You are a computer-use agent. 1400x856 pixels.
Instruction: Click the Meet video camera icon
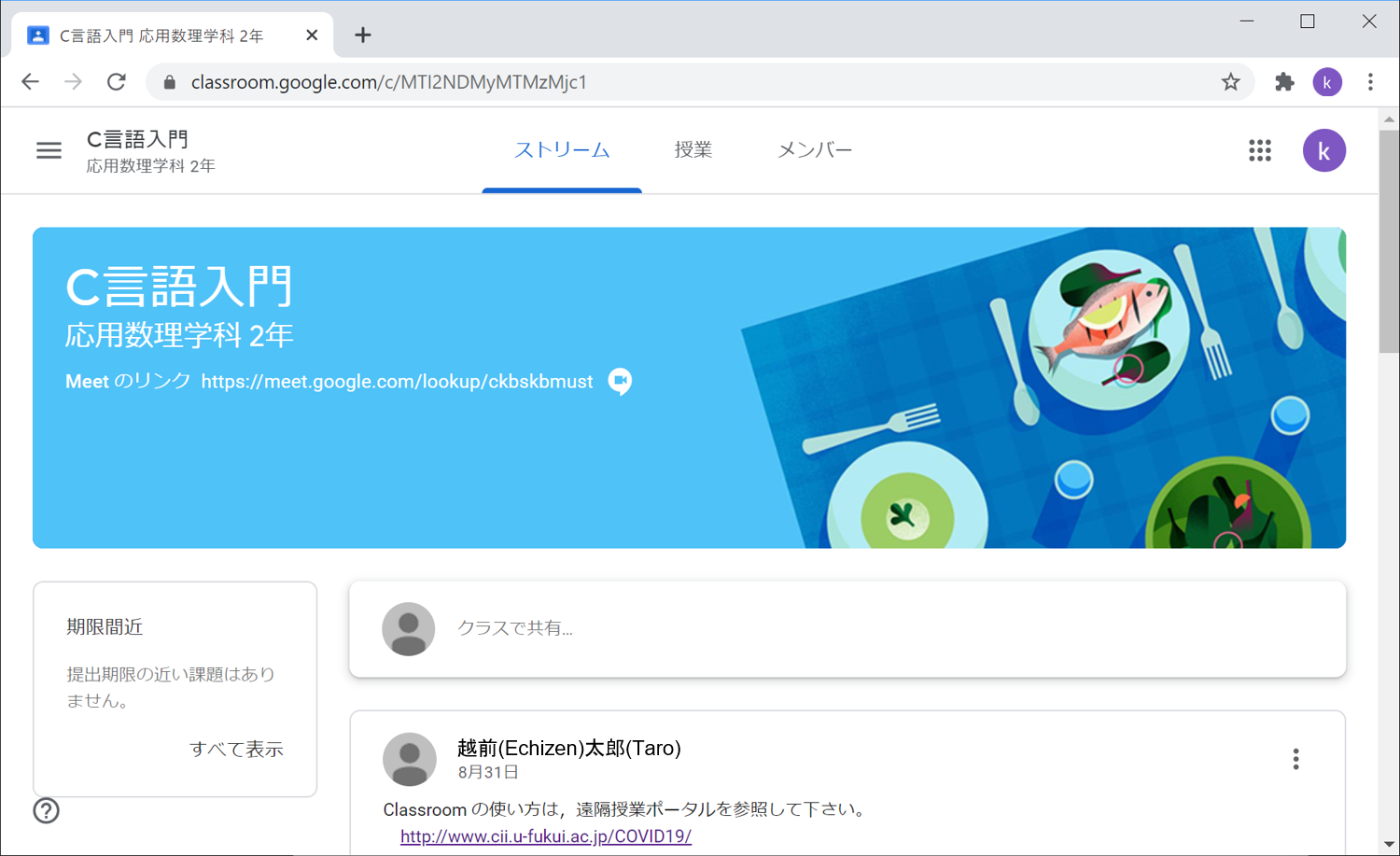(x=620, y=381)
